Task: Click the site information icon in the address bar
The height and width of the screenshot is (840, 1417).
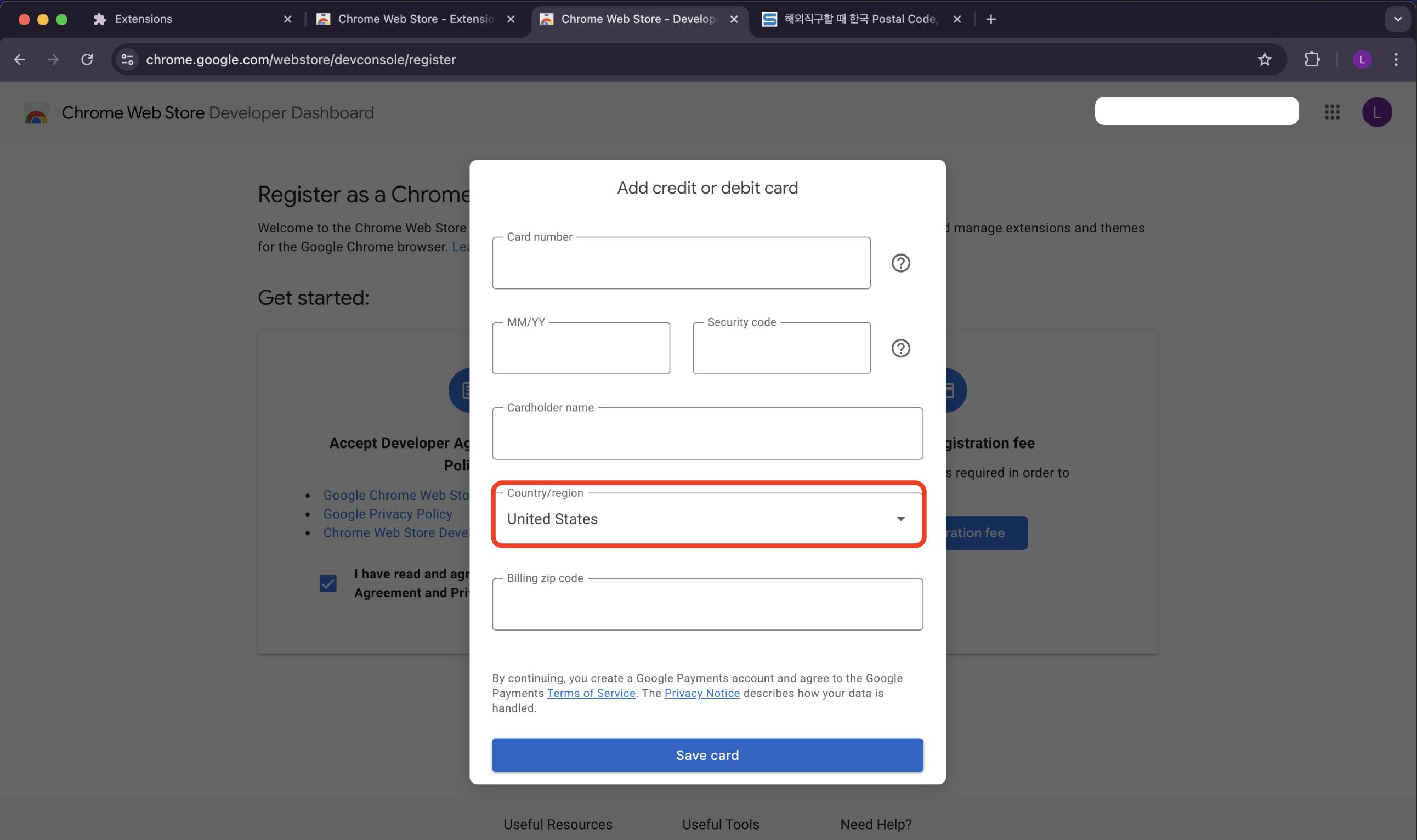Action: 127,59
